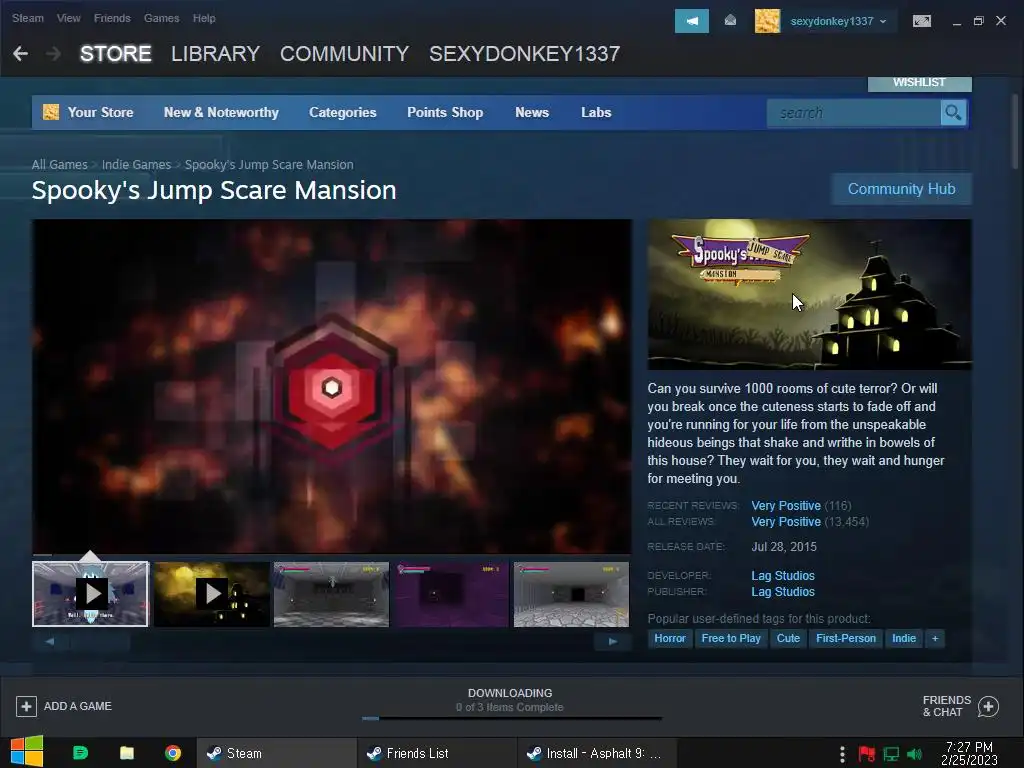The height and width of the screenshot is (768, 1024).
Task: Click the thumbnail strip scrollbar
Action: (332, 641)
